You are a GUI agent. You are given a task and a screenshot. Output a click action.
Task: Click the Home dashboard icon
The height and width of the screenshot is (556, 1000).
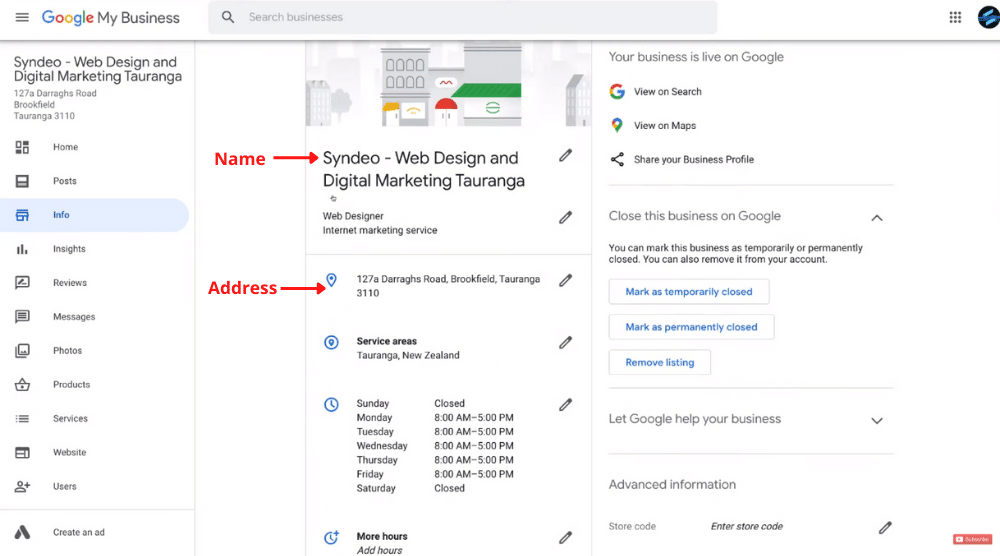point(22,147)
